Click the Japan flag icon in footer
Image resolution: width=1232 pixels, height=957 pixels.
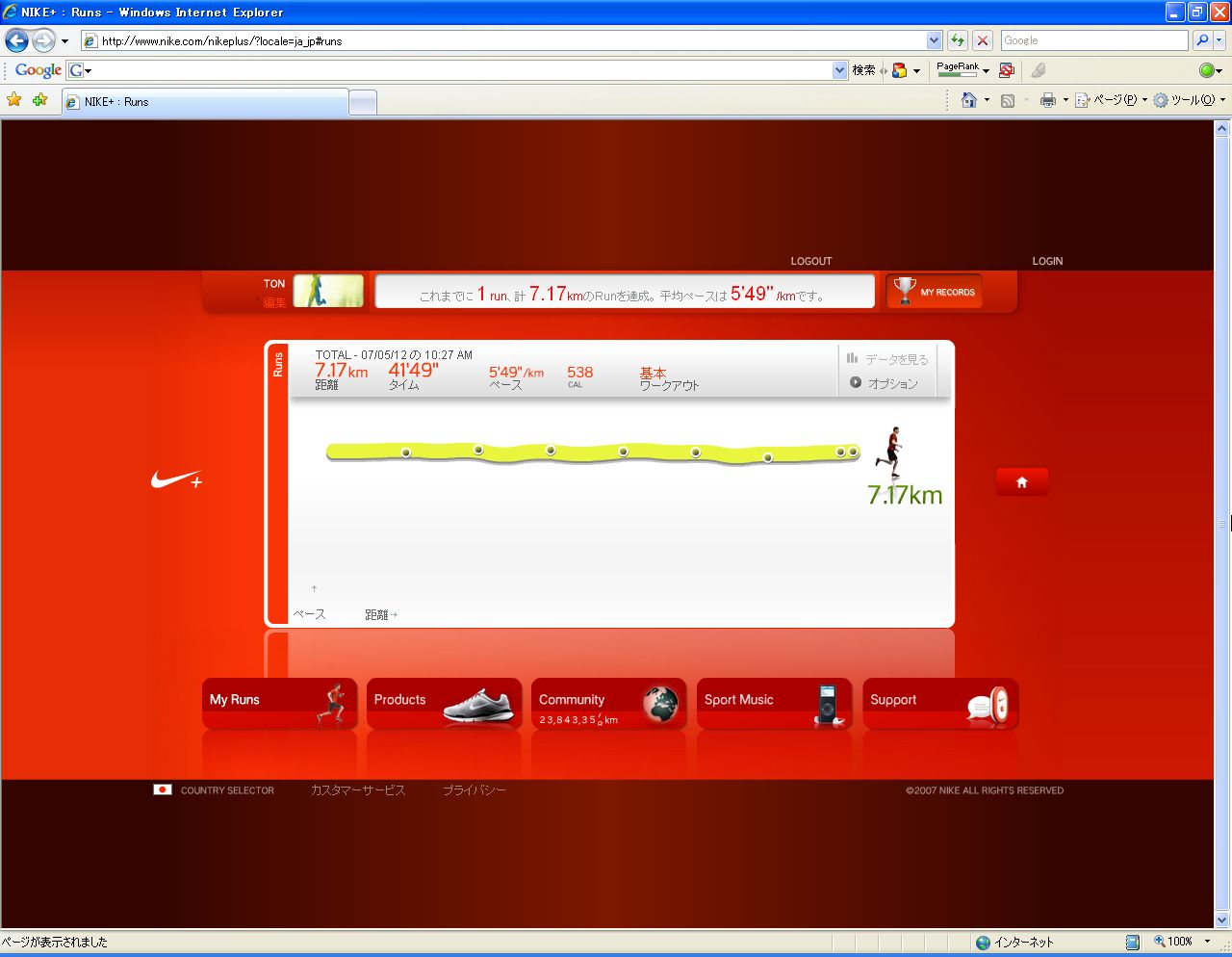tap(163, 789)
